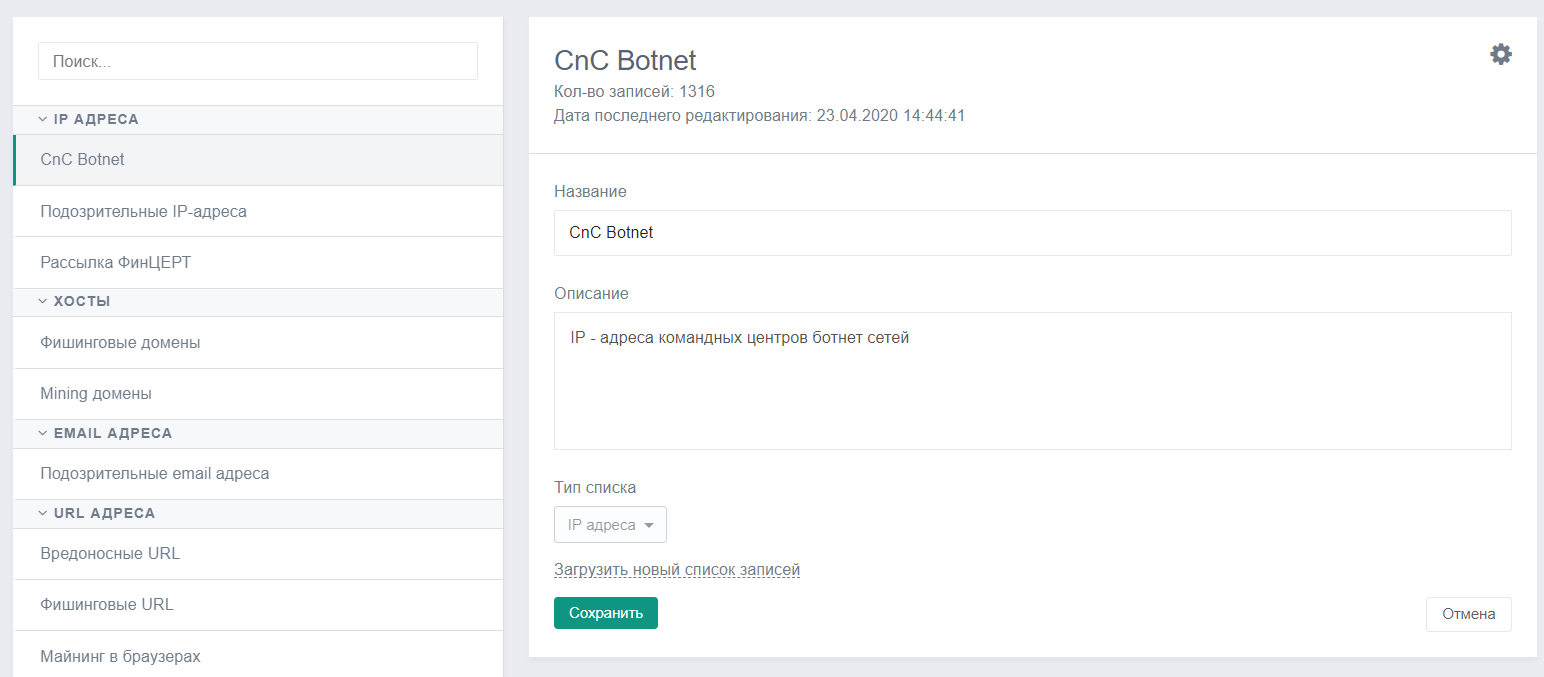Click the Отмена button
This screenshot has width=1544, height=677.
tap(1468, 614)
